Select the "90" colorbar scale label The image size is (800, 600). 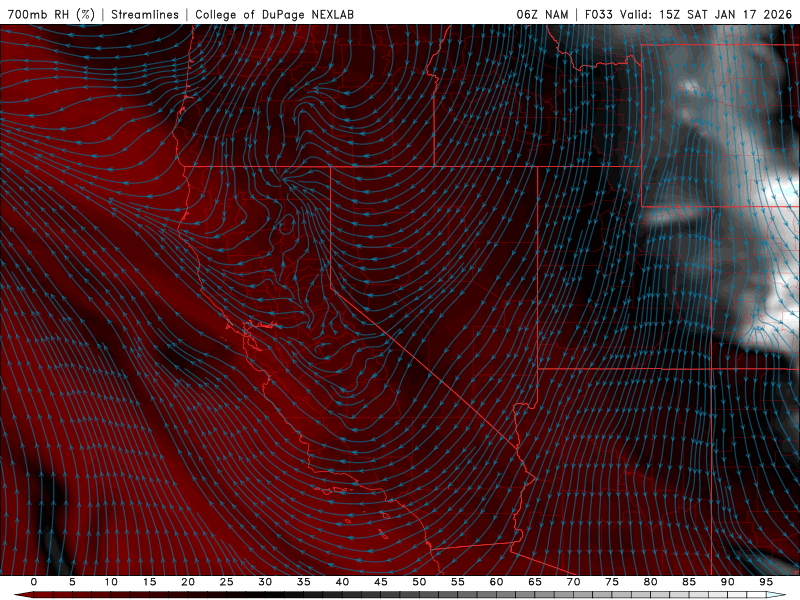(x=727, y=582)
